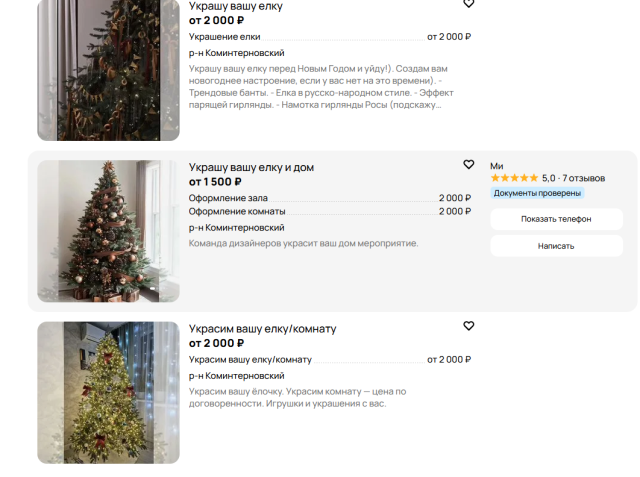Add "Украшу вашу елку и дом" to favorites heart
The width and height of the screenshot is (640, 477).
(469, 164)
